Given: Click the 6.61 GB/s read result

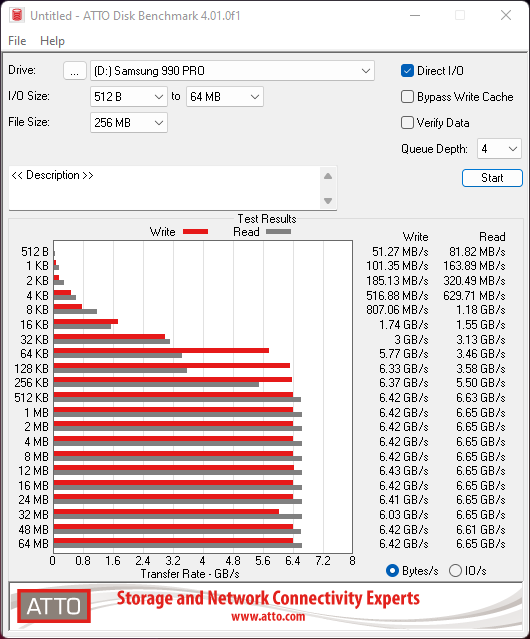Looking at the screenshot, I should click(x=481, y=529).
